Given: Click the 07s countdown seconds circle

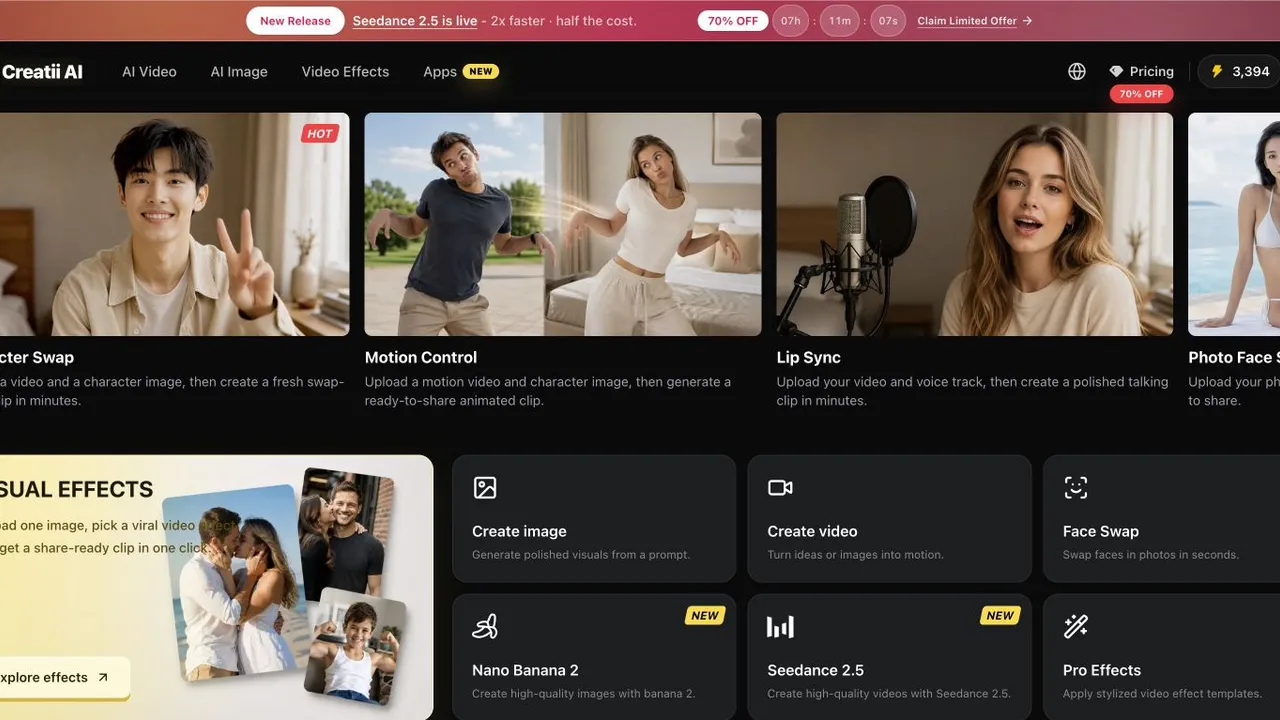Looking at the screenshot, I should coord(888,21).
